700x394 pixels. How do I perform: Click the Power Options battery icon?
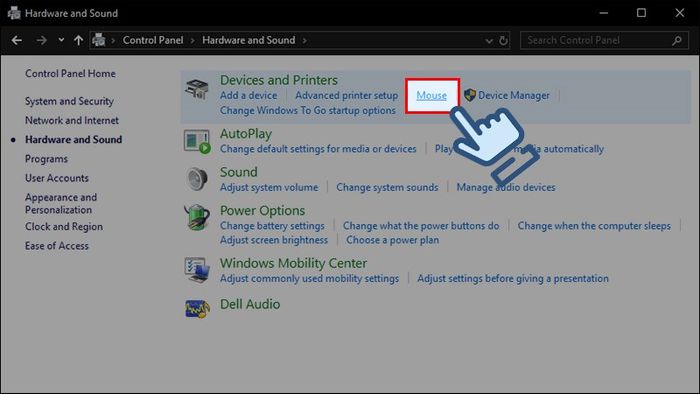coord(197,217)
